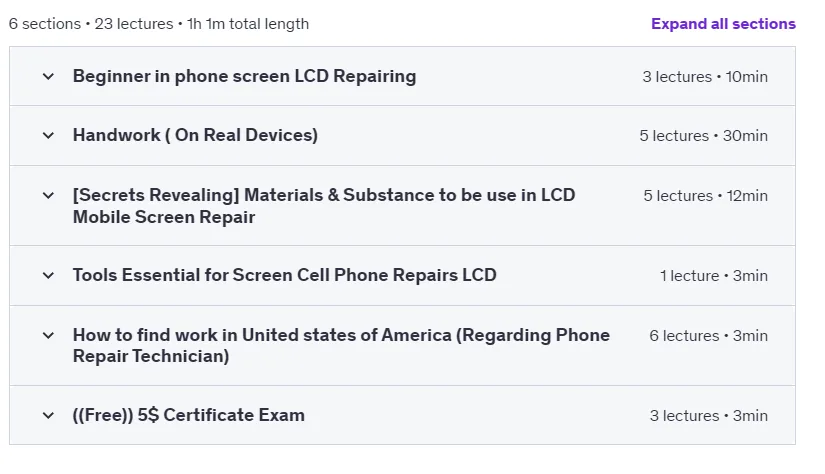Click chevron icon beside Tools Essential section
Screen dimensions: 825x474
(x=48, y=276)
